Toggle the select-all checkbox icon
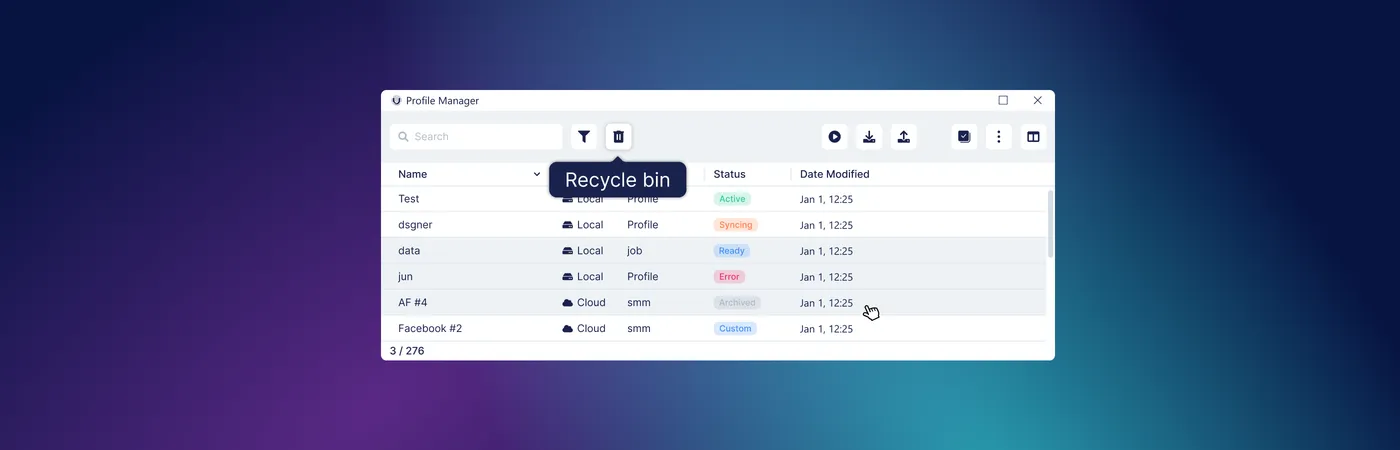Screen dimensions: 1400x450 [x=964, y=137]
